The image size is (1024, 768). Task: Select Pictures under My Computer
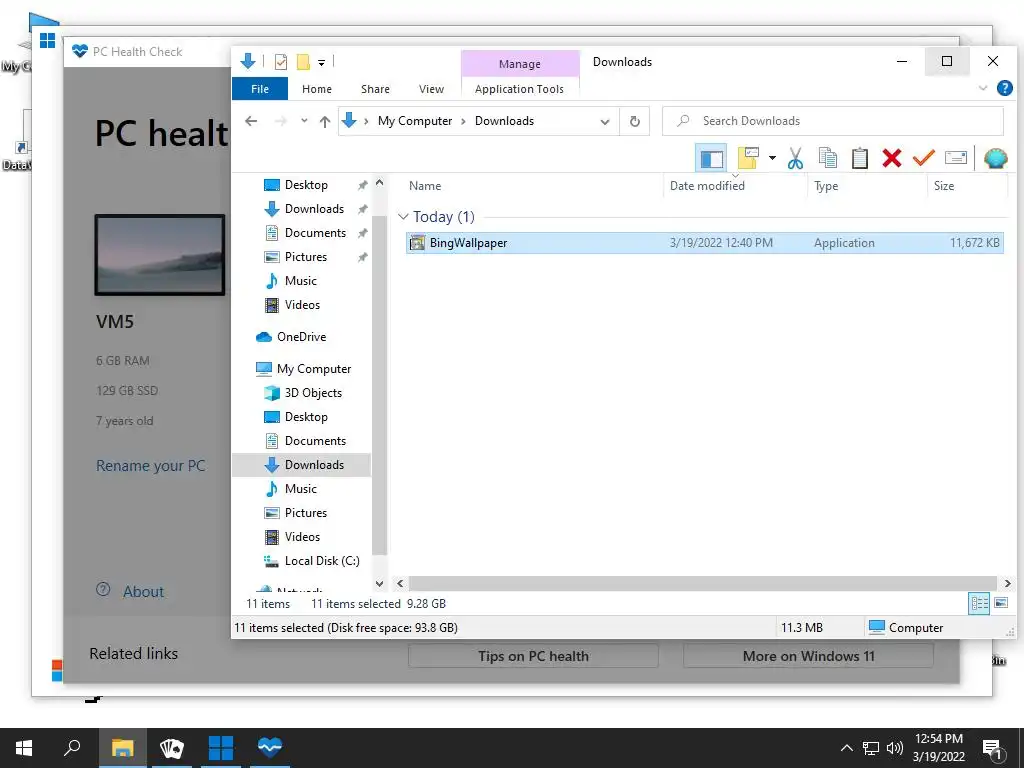(305, 513)
